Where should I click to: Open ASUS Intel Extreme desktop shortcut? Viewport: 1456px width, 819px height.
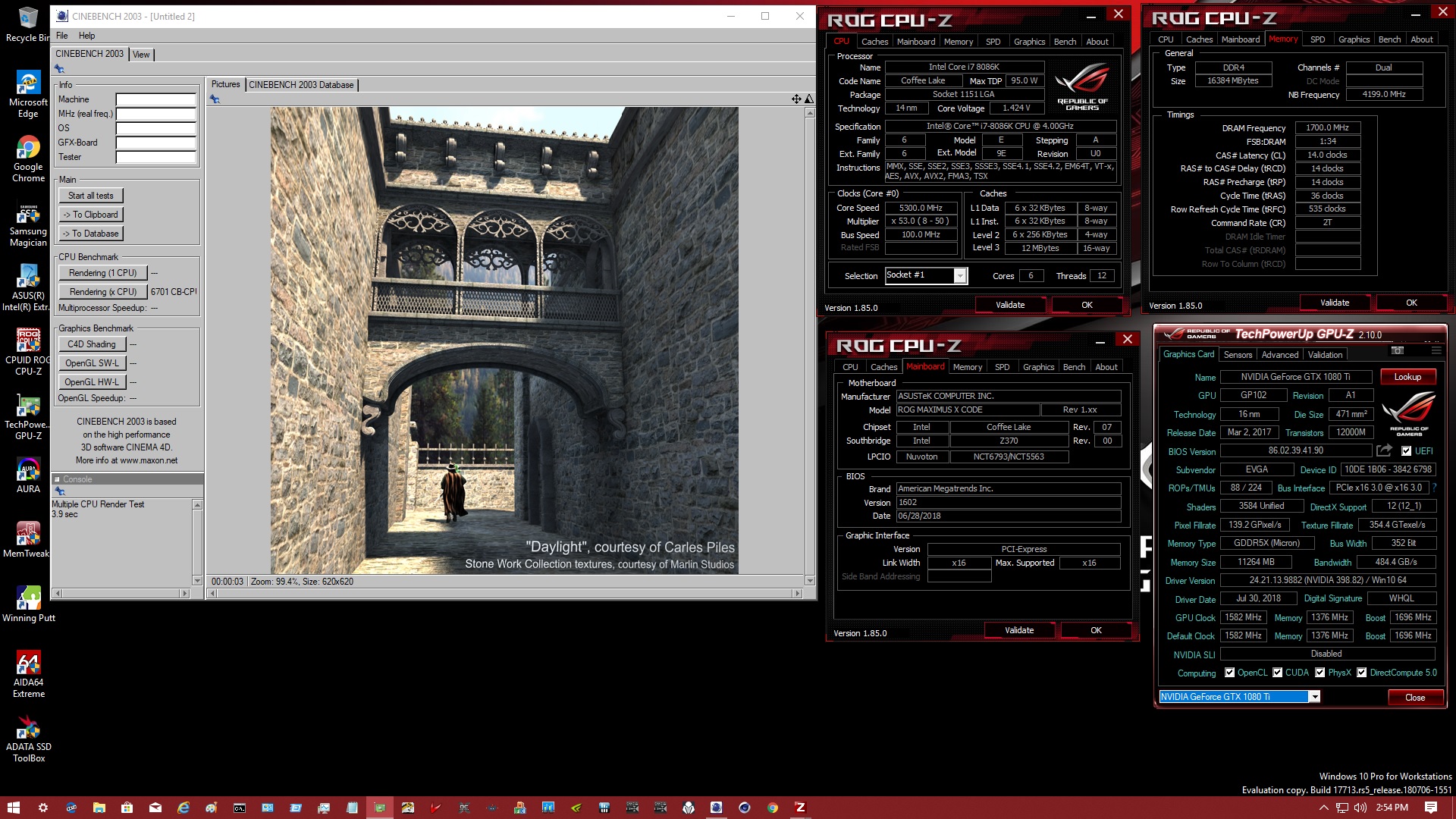coord(27,287)
